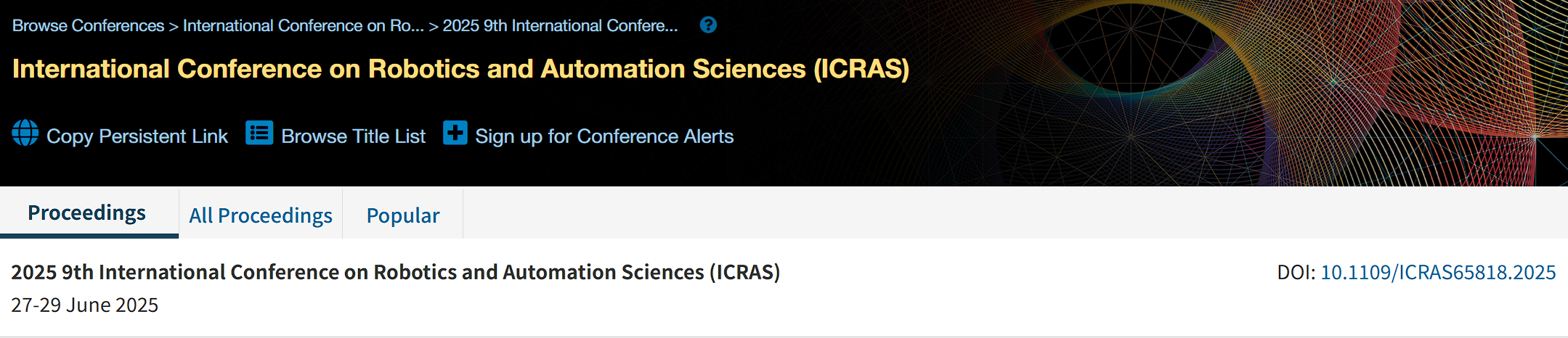Select the Popular tab

click(403, 215)
